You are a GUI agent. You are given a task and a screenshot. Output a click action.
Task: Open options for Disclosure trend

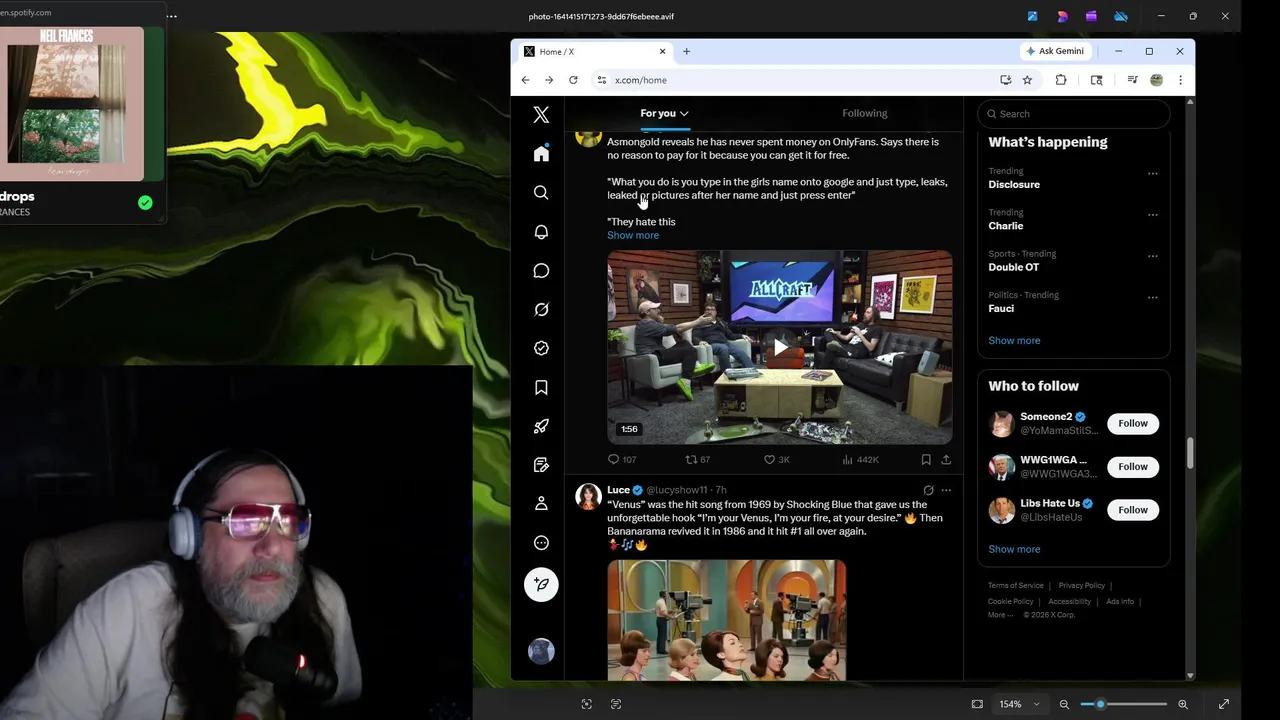click(1153, 173)
